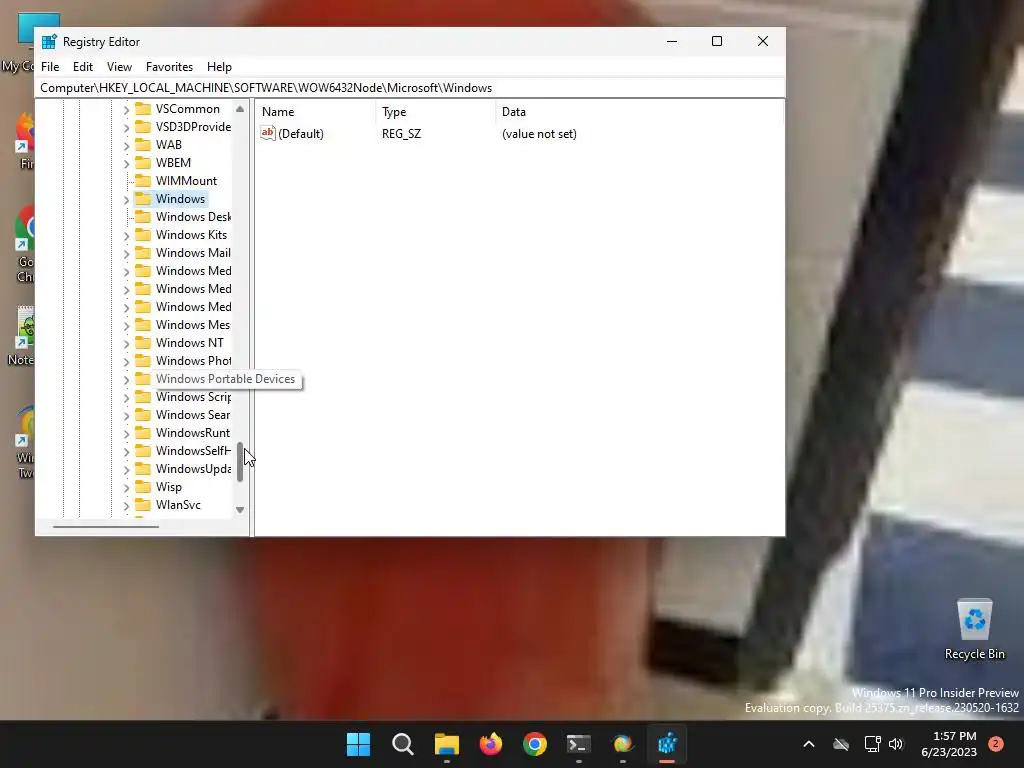Select the Windows Kits key label
1024x768 pixels.
(x=191, y=235)
